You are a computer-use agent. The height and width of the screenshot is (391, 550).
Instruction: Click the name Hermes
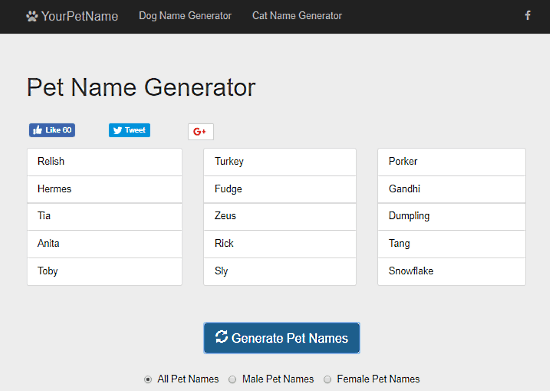pyautogui.click(x=105, y=189)
